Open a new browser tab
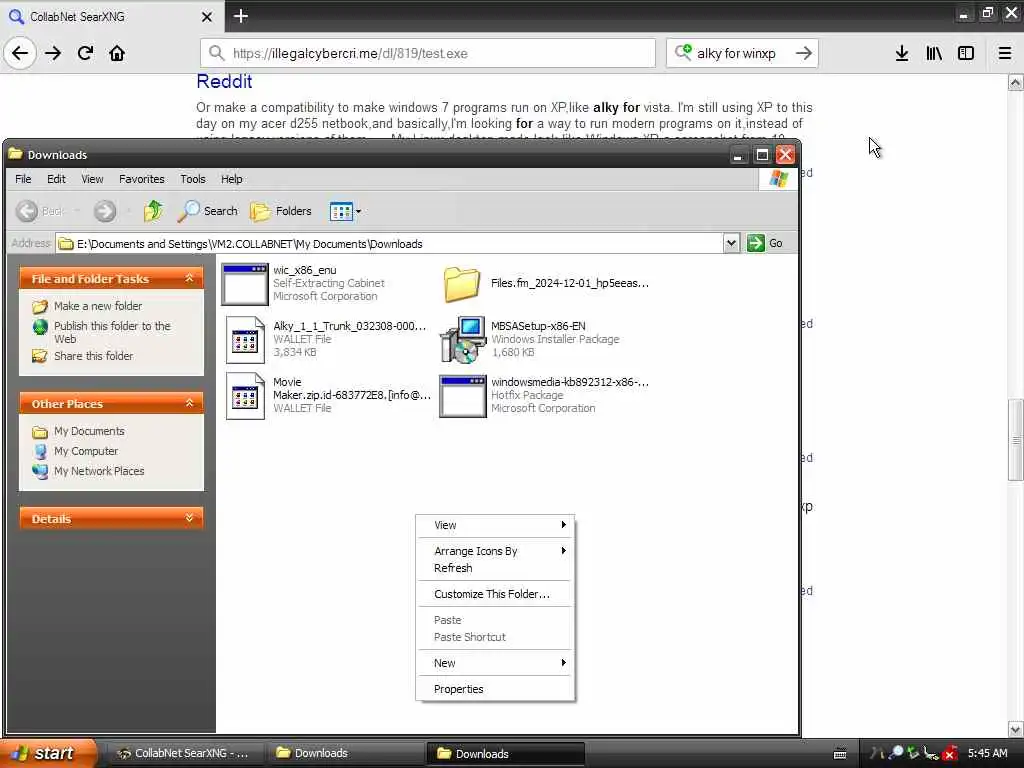Image resolution: width=1024 pixels, height=768 pixels. [x=240, y=16]
